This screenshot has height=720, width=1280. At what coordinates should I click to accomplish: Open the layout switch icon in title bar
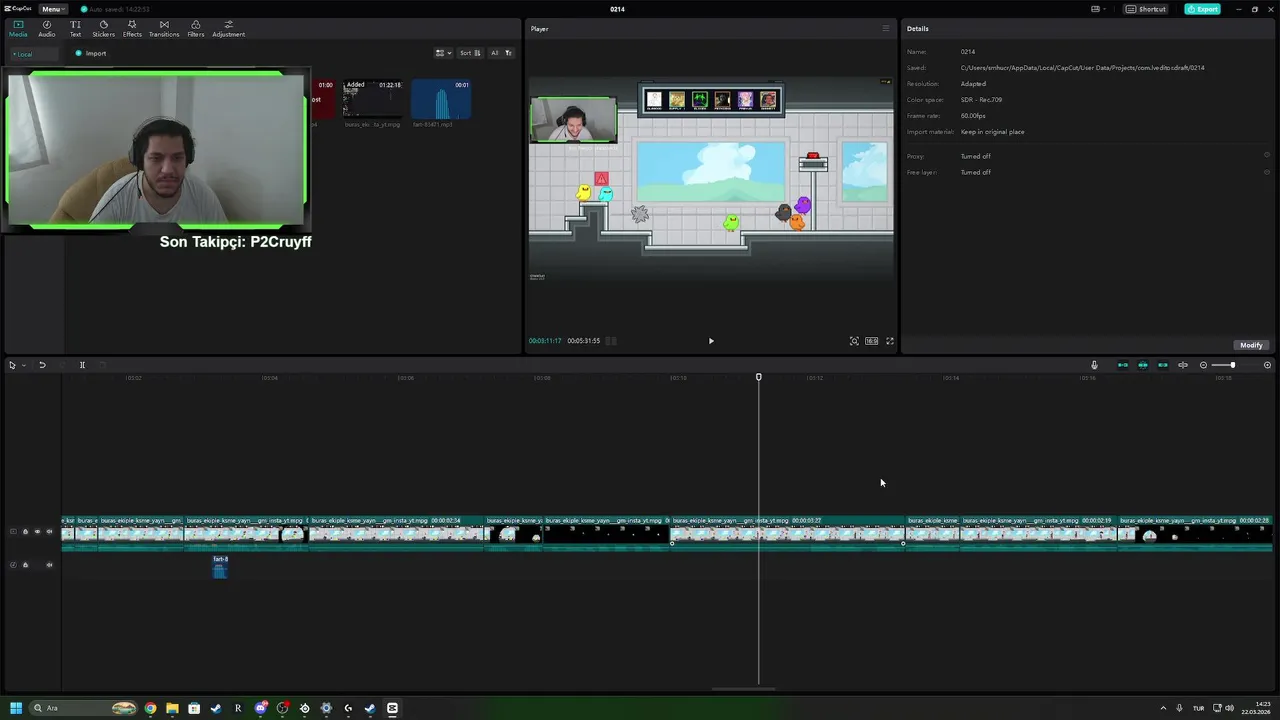(1098, 9)
